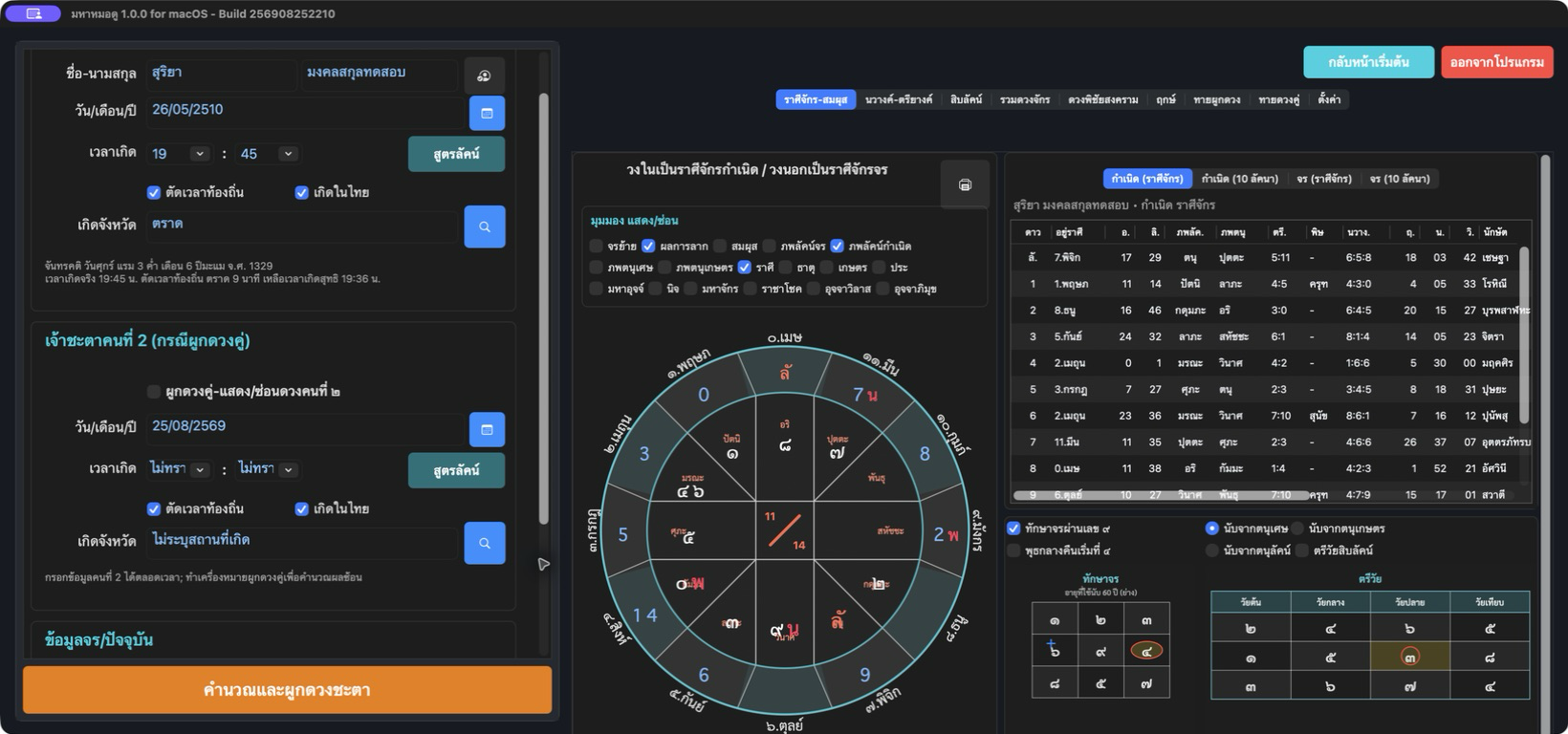The image size is (1568, 734).
Task: Enable the ประ view checkbox
Action: pyautogui.click(x=879, y=268)
